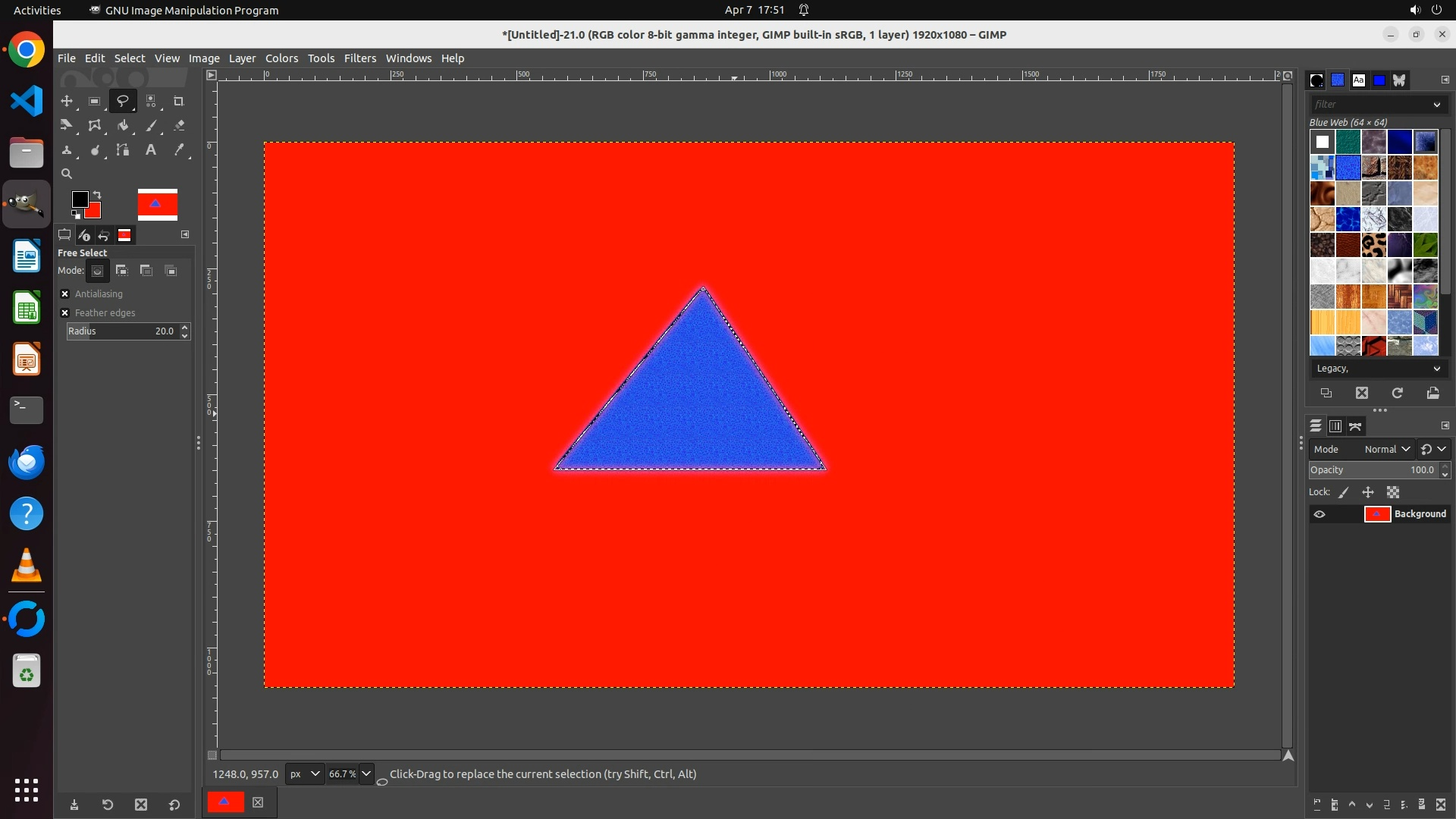The image size is (1456, 819).
Task: Click the Ubuntu Activities button
Action: (x=37, y=10)
